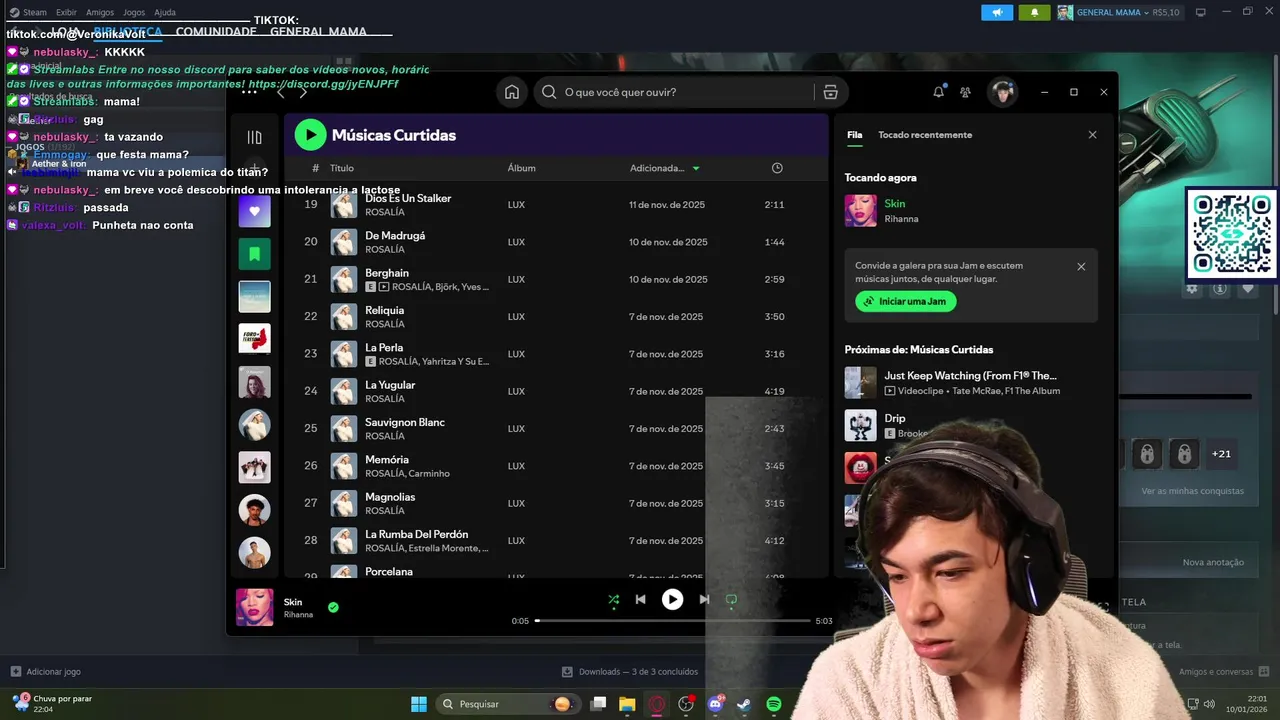Switch to the Fila tab
The image size is (1280, 720).
pos(855,135)
